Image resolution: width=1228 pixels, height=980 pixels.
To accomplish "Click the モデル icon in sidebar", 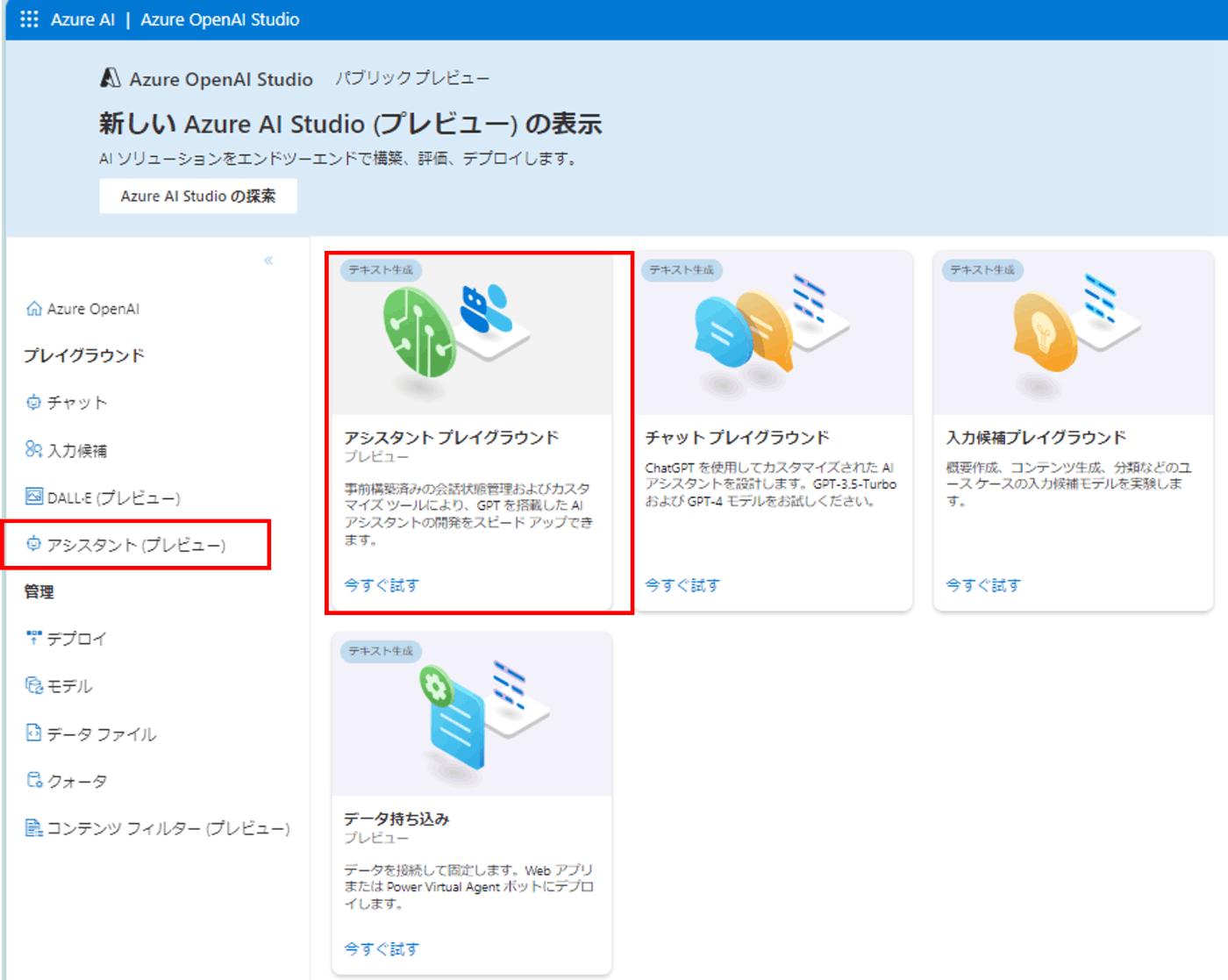I will click(34, 685).
